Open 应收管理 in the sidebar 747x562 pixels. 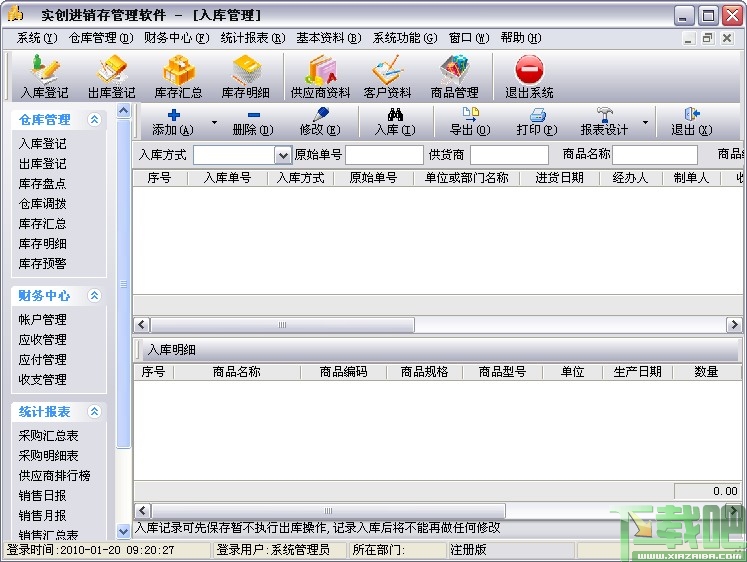[42, 340]
